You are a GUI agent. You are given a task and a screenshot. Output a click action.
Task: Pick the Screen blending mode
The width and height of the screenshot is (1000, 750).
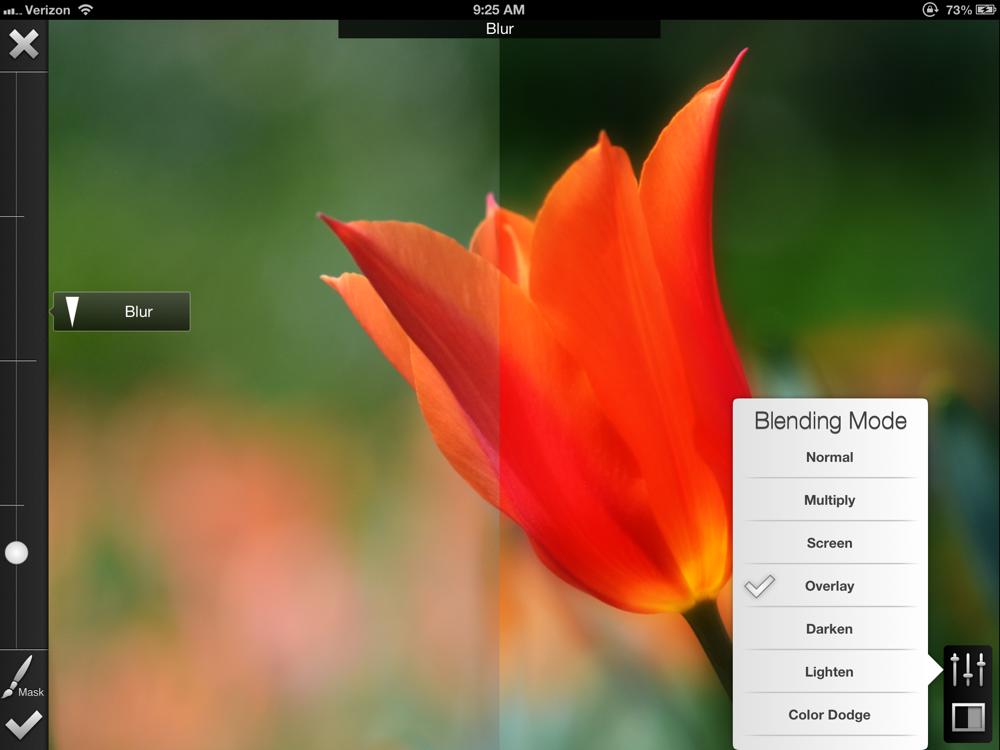(x=830, y=543)
